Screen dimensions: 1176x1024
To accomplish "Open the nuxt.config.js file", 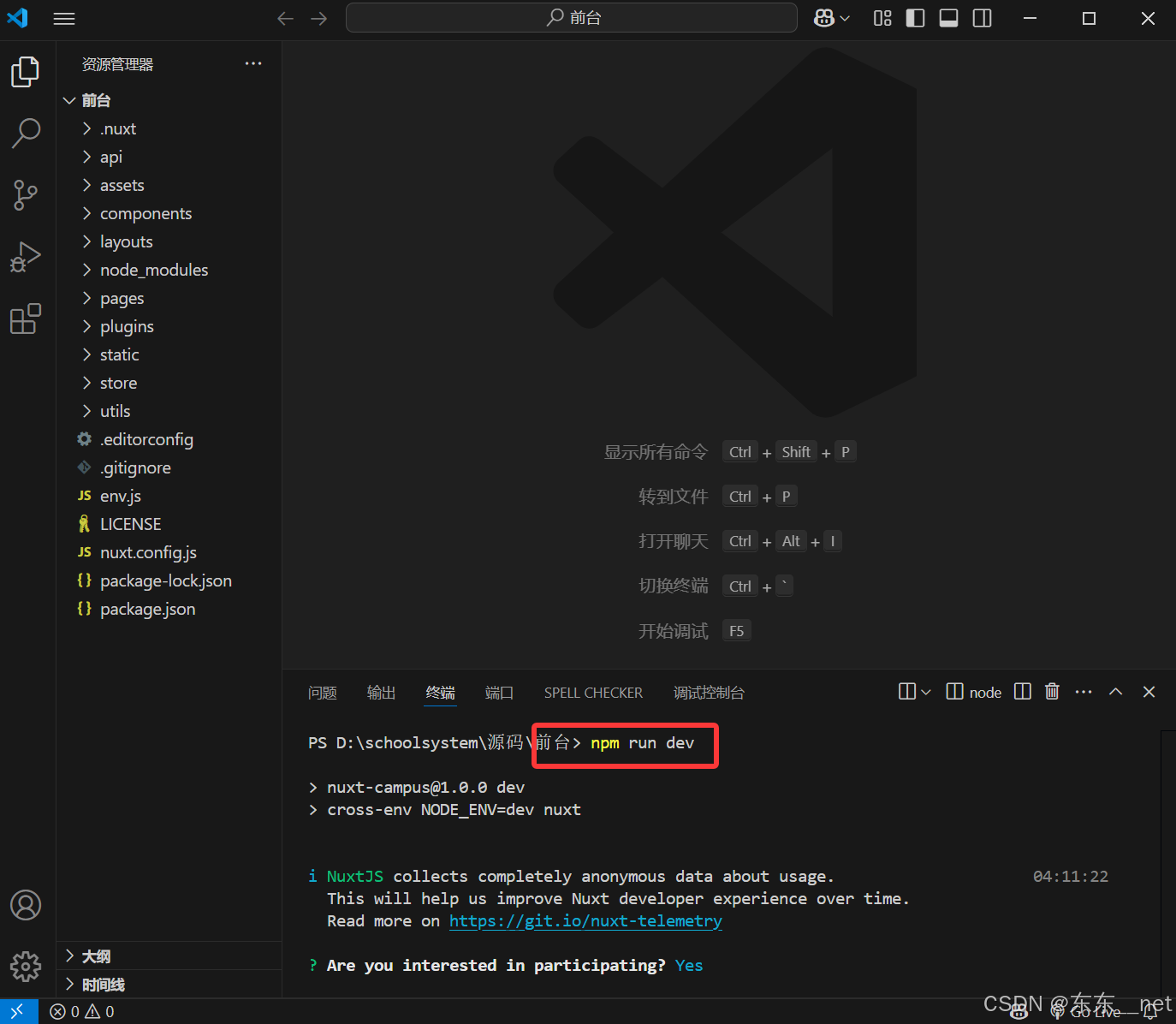I will 169,552.
